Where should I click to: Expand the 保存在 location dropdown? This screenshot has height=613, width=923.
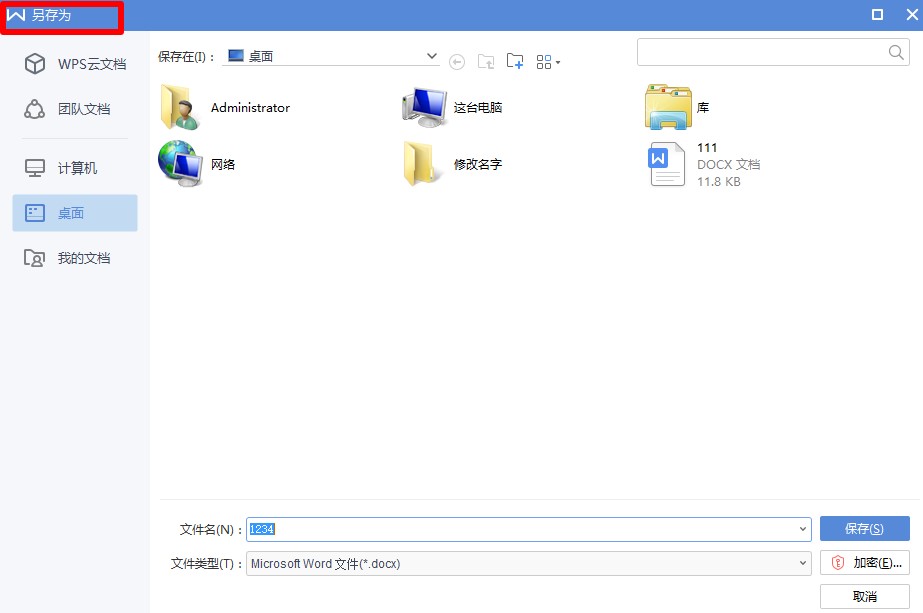pyautogui.click(x=431, y=56)
